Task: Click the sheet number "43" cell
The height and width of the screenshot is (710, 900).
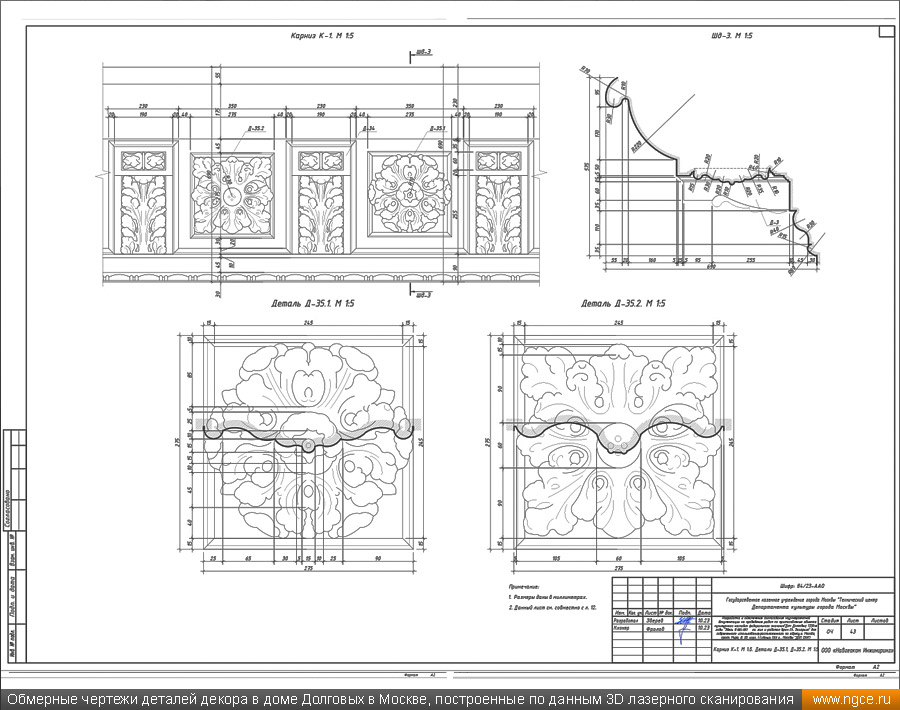Action: click(852, 632)
